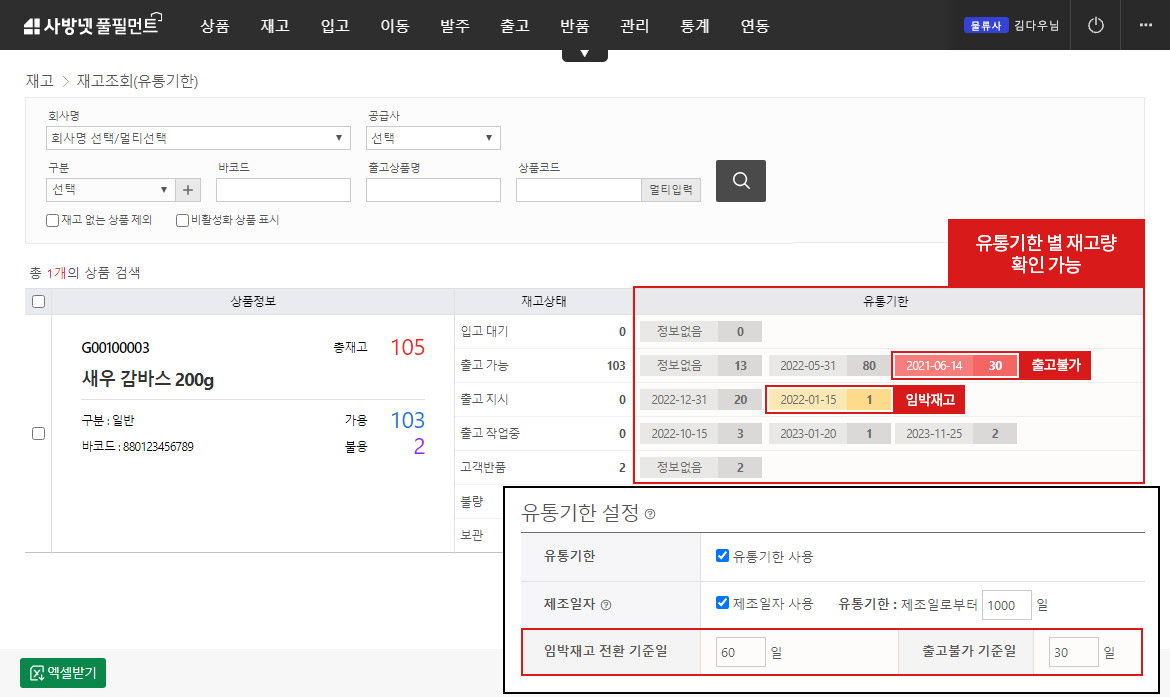1170x697 pixels.
Task: Click the power logout icon
Action: point(1096,25)
